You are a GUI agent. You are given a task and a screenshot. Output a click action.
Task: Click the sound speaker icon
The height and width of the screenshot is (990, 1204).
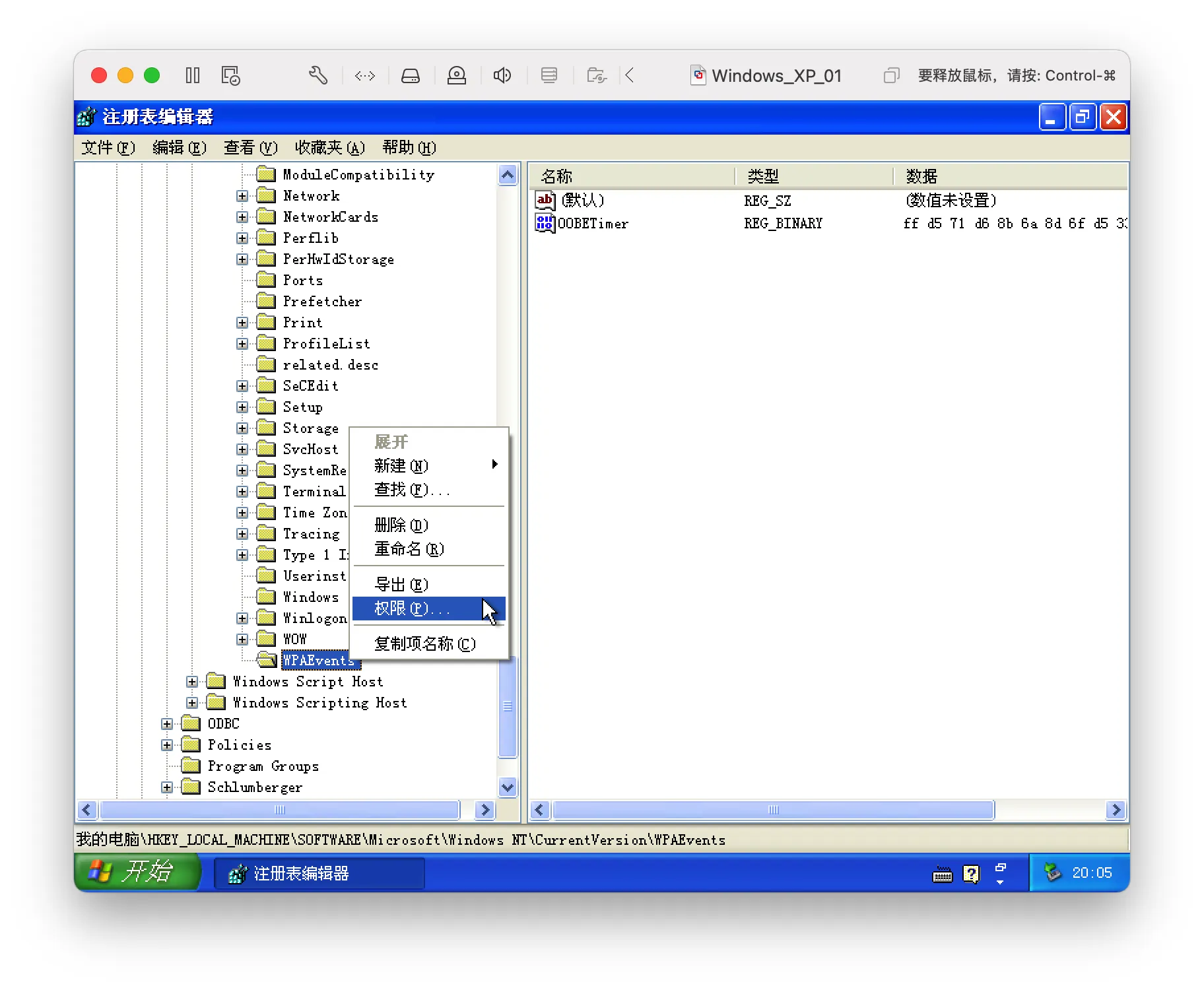[x=502, y=75]
